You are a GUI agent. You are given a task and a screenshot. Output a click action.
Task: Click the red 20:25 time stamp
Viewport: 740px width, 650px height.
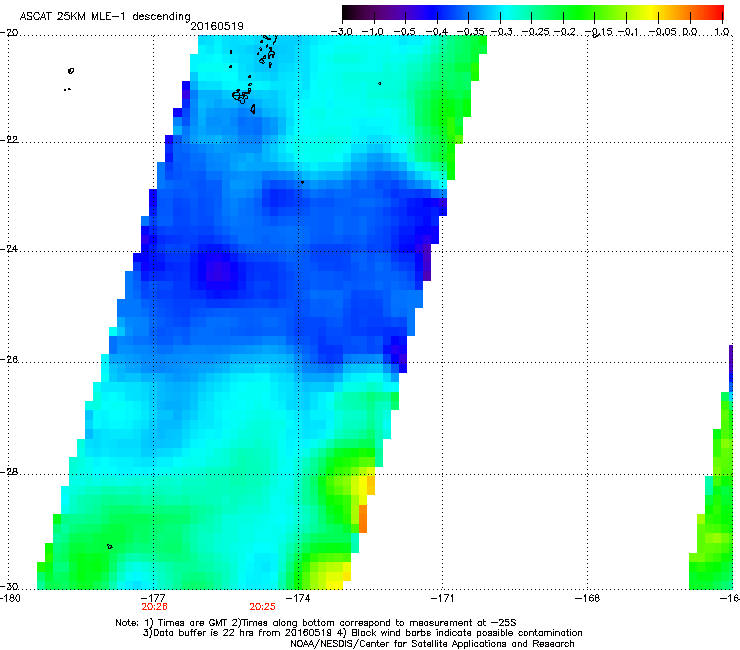[x=262, y=607]
